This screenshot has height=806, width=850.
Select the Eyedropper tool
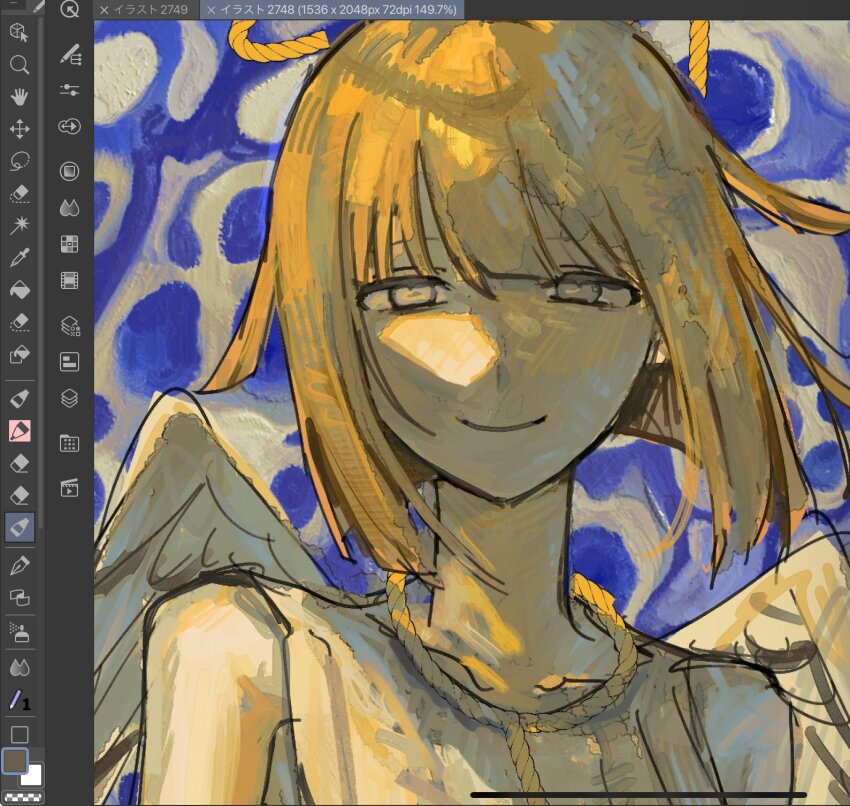point(20,255)
